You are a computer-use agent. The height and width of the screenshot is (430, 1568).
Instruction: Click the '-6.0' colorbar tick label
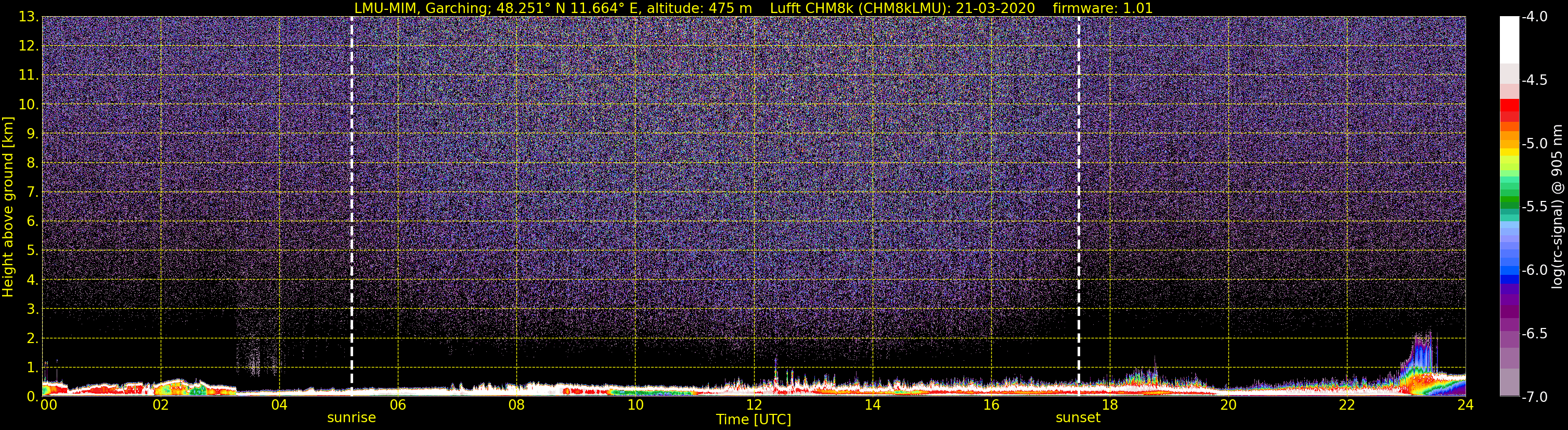(x=1534, y=270)
